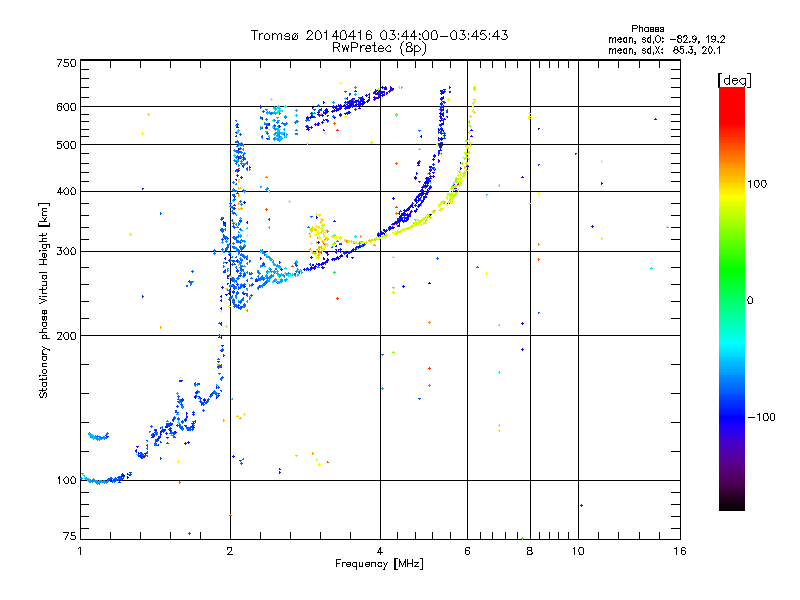Screen dimensions: 800x600
Task: Click the x-axis tick label '6'
Action: 467,551
